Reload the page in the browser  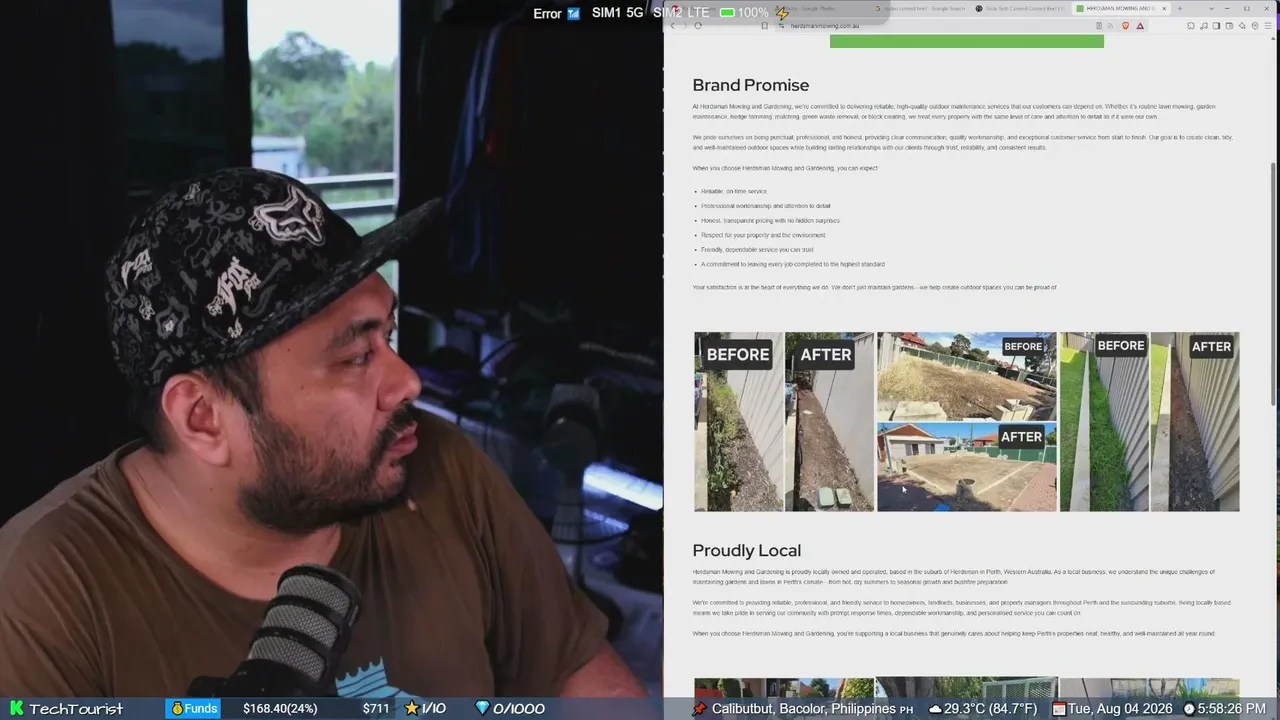697,26
